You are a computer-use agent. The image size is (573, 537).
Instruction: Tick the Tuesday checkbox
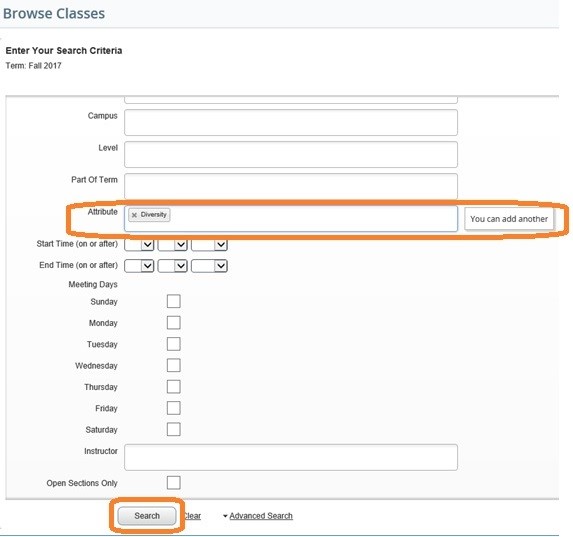tap(174, 344)
